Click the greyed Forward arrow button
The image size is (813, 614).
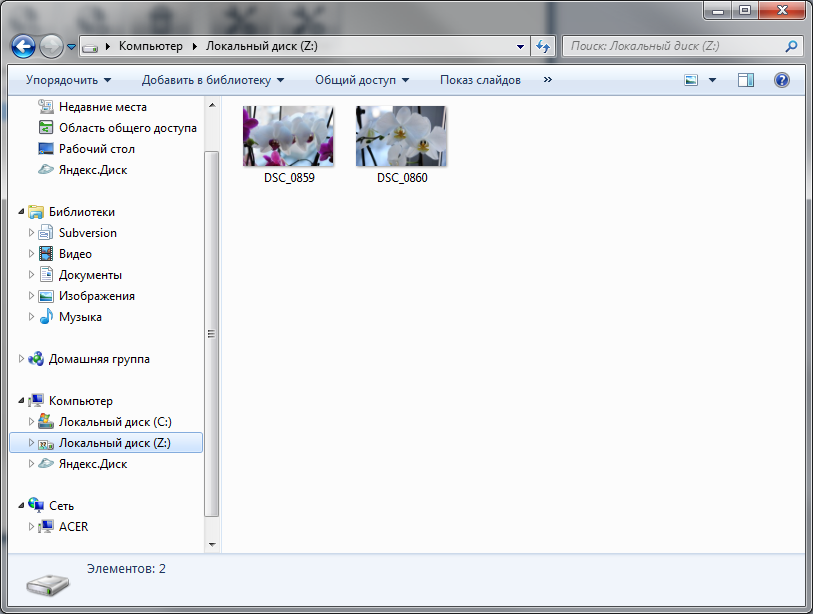pyautogui.click(x=51, y=47)
